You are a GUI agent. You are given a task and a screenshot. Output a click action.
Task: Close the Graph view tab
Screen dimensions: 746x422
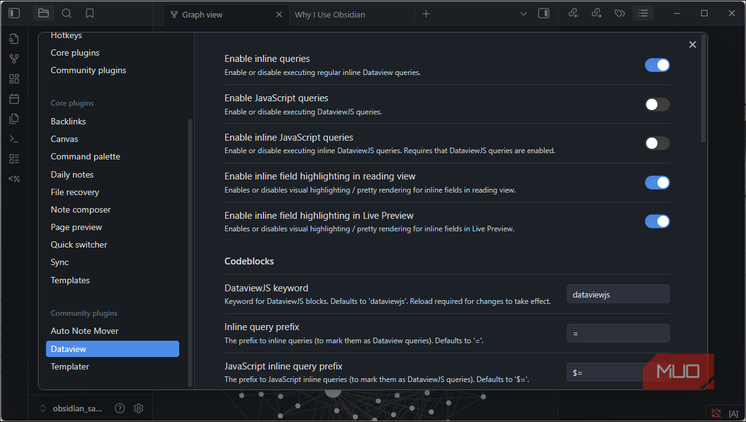point(279,15)
